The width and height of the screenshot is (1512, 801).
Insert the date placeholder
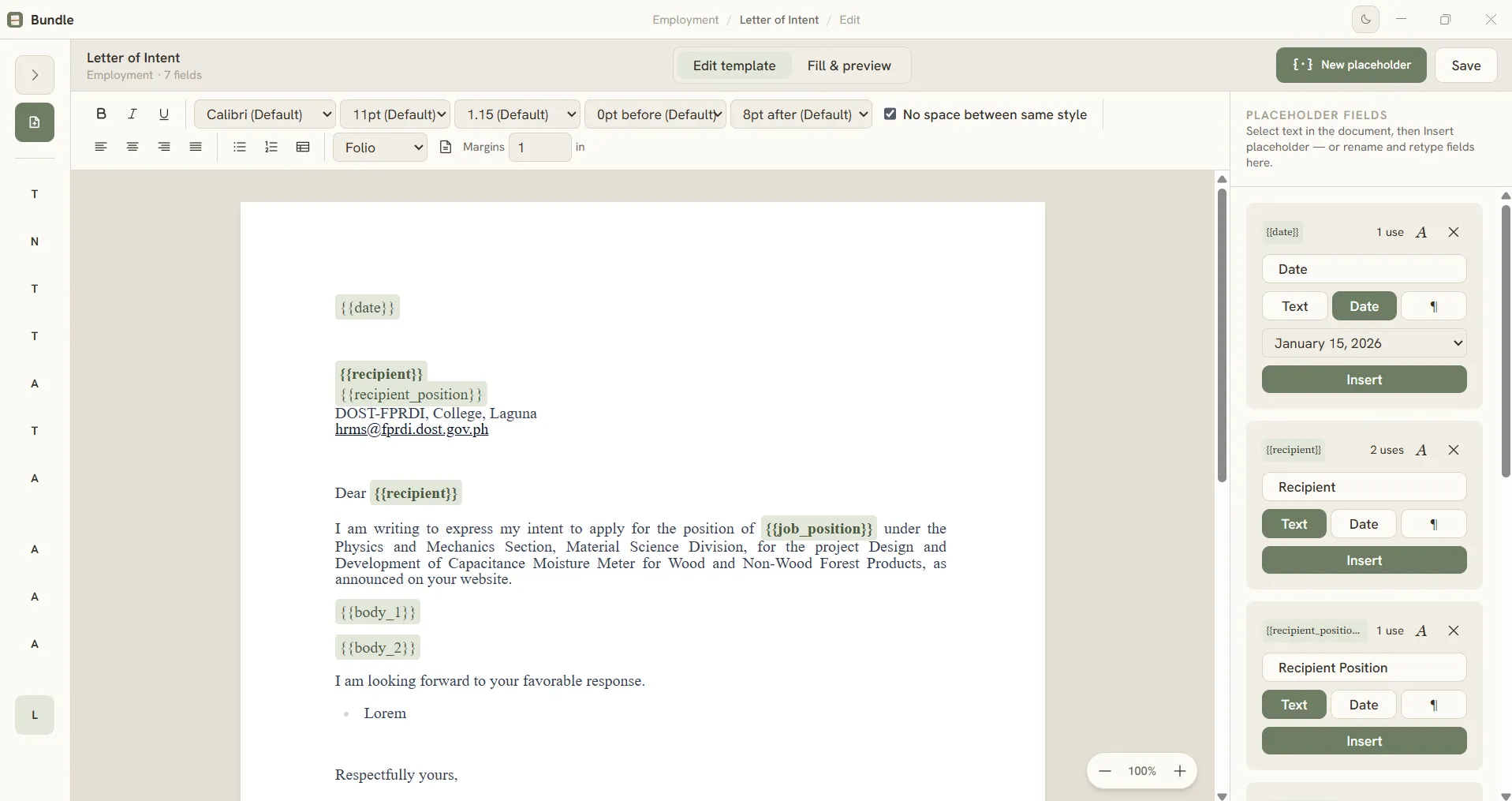pyautogui.click(x=1365, y=380)
